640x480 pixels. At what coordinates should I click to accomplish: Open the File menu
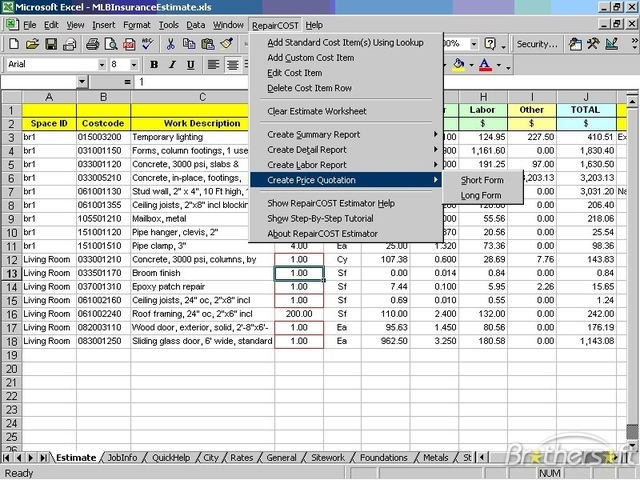(x=30, y=25)
